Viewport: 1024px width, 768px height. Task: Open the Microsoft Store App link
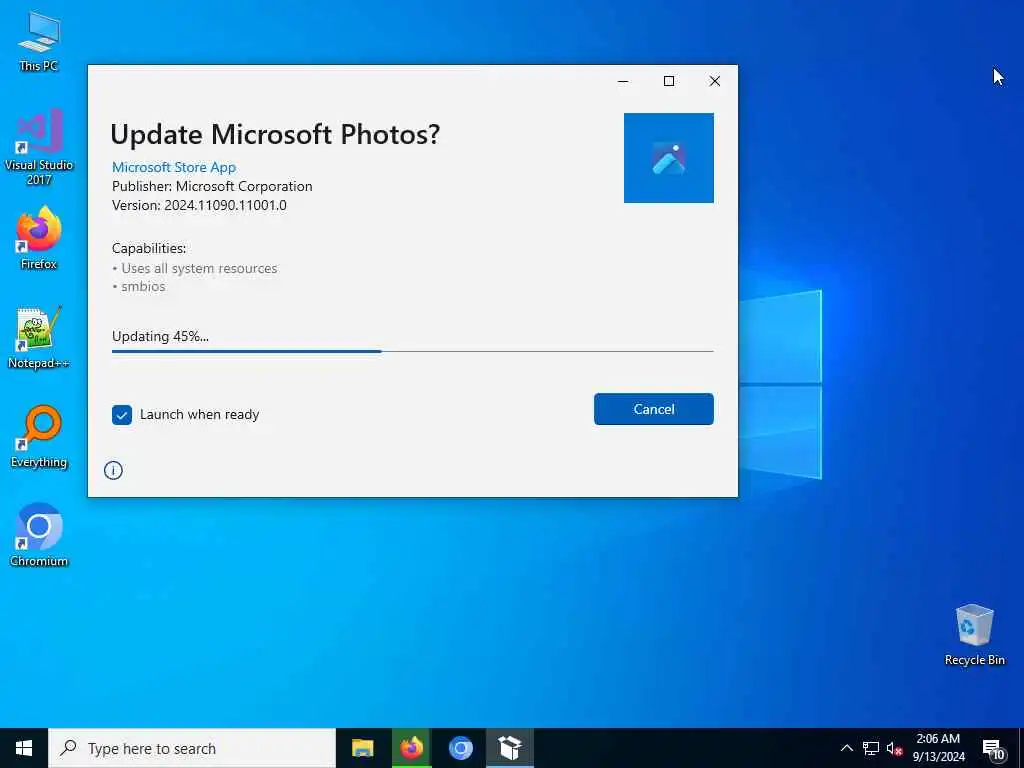pyautogui.click(x=174, y=167)
